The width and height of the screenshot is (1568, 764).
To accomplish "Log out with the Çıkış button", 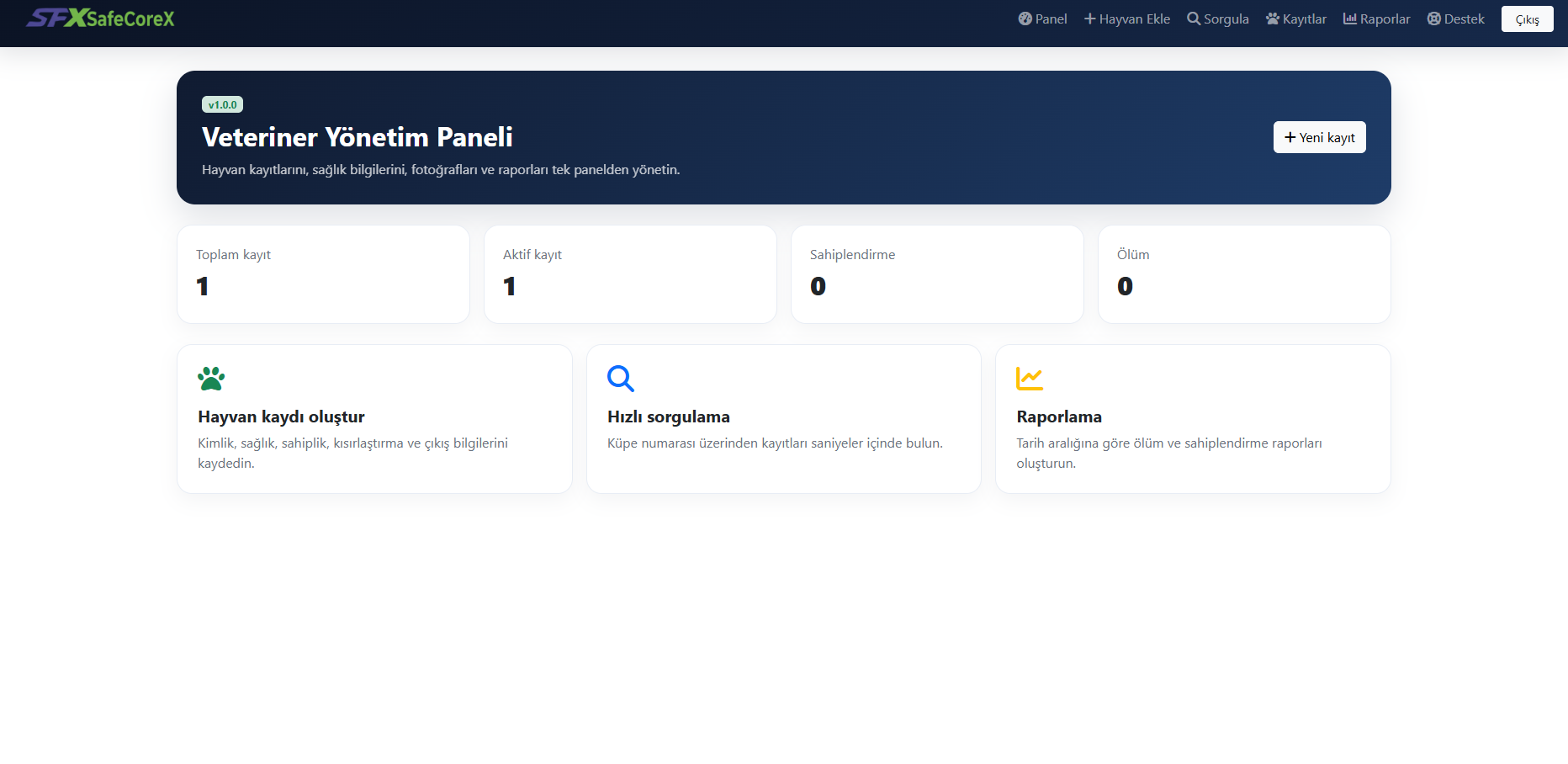I will (1528, 19).
